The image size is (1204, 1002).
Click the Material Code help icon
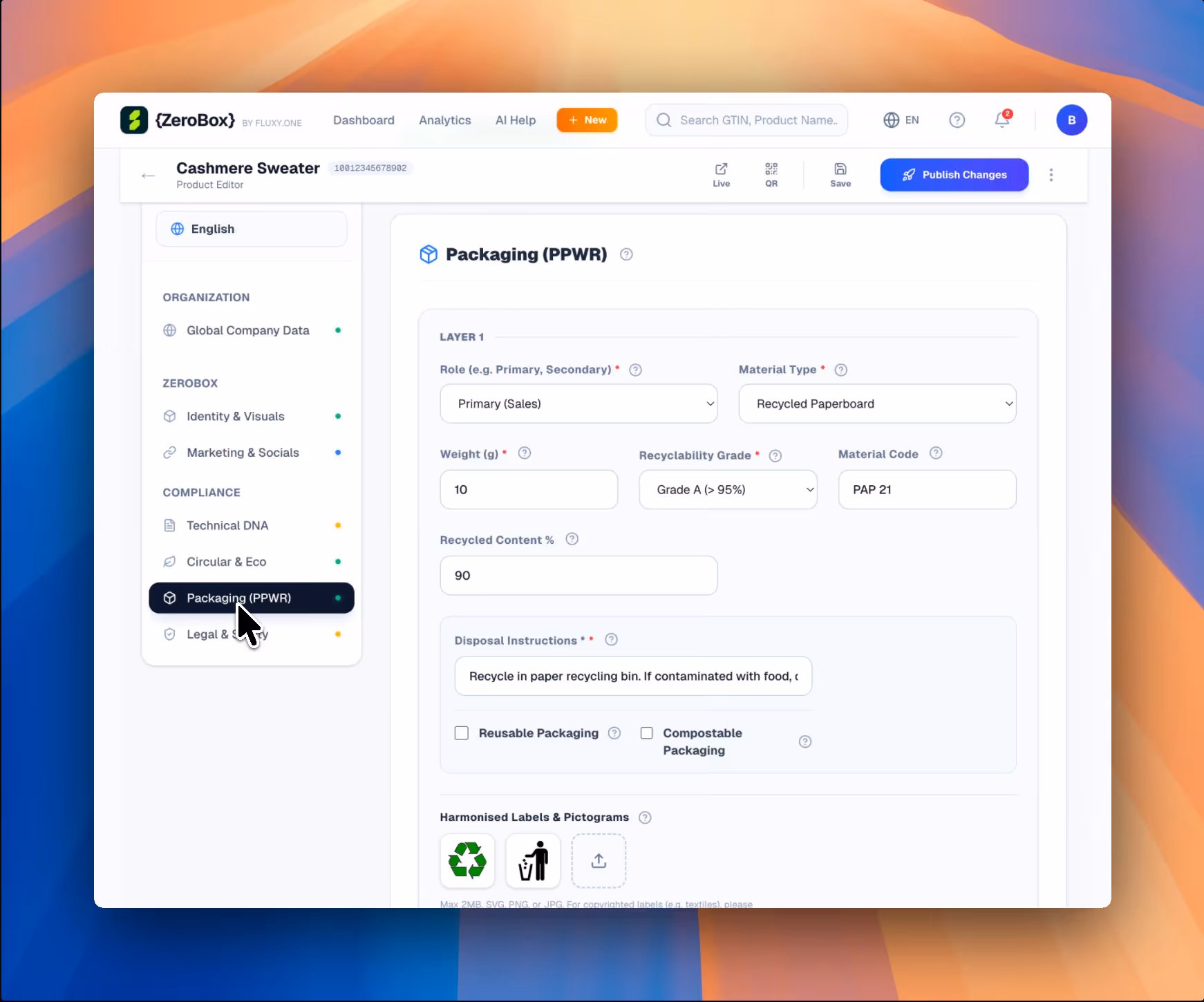[x=936, y=453]
